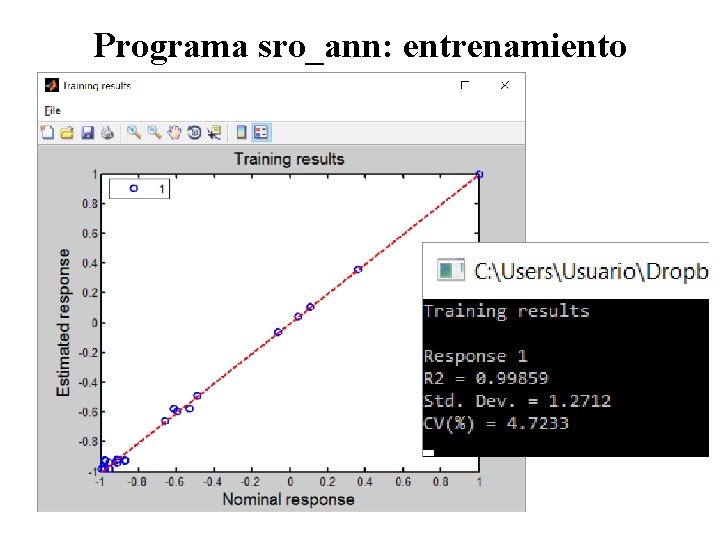Click the CV(%) = 4.7233 line
The image size is (720, 540).
pyautogui.click(x=496, y=423)
